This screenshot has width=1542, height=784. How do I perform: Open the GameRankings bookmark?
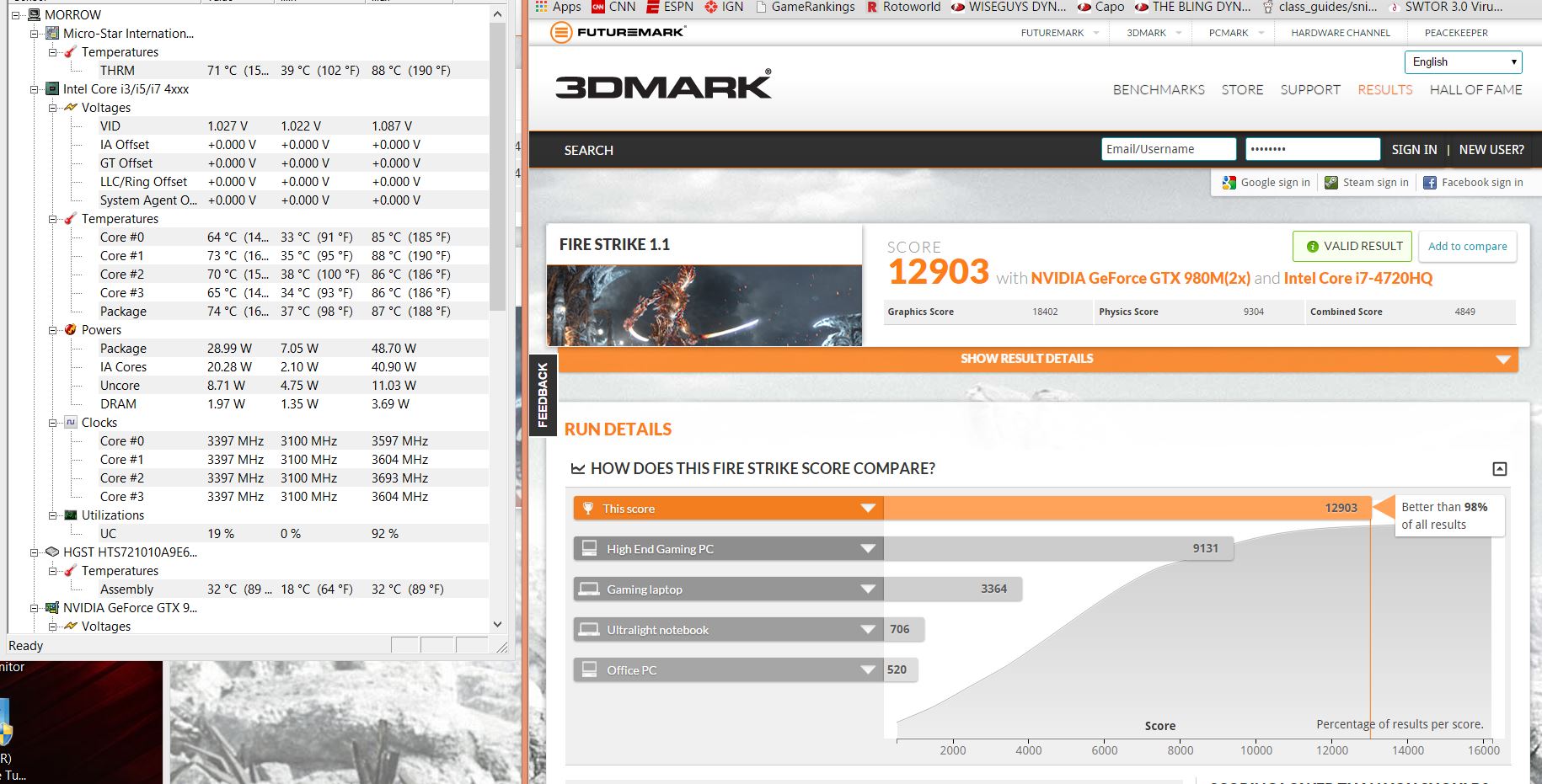[805, 7]
